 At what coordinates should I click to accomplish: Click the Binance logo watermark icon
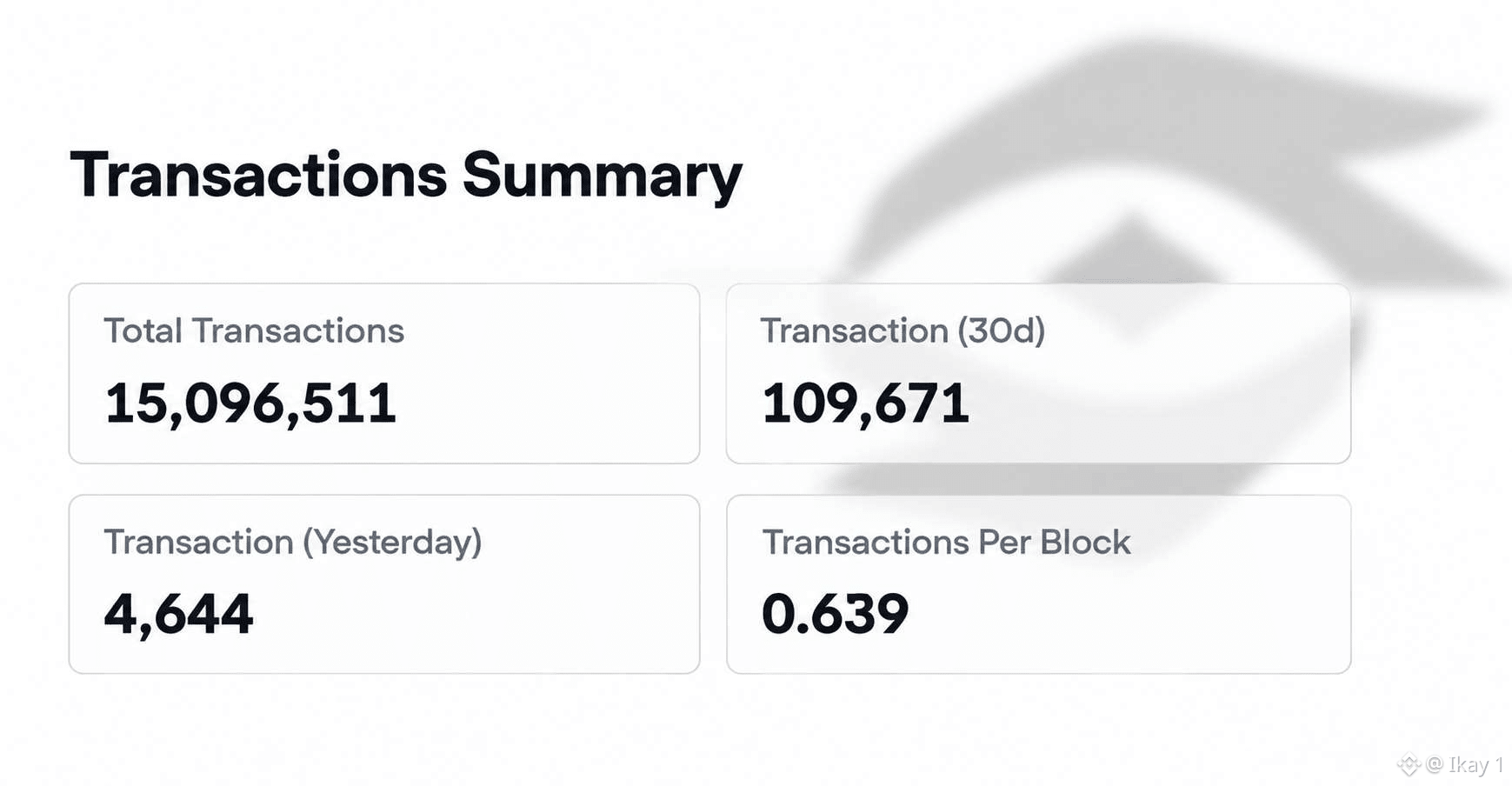tap(1409, 765)
